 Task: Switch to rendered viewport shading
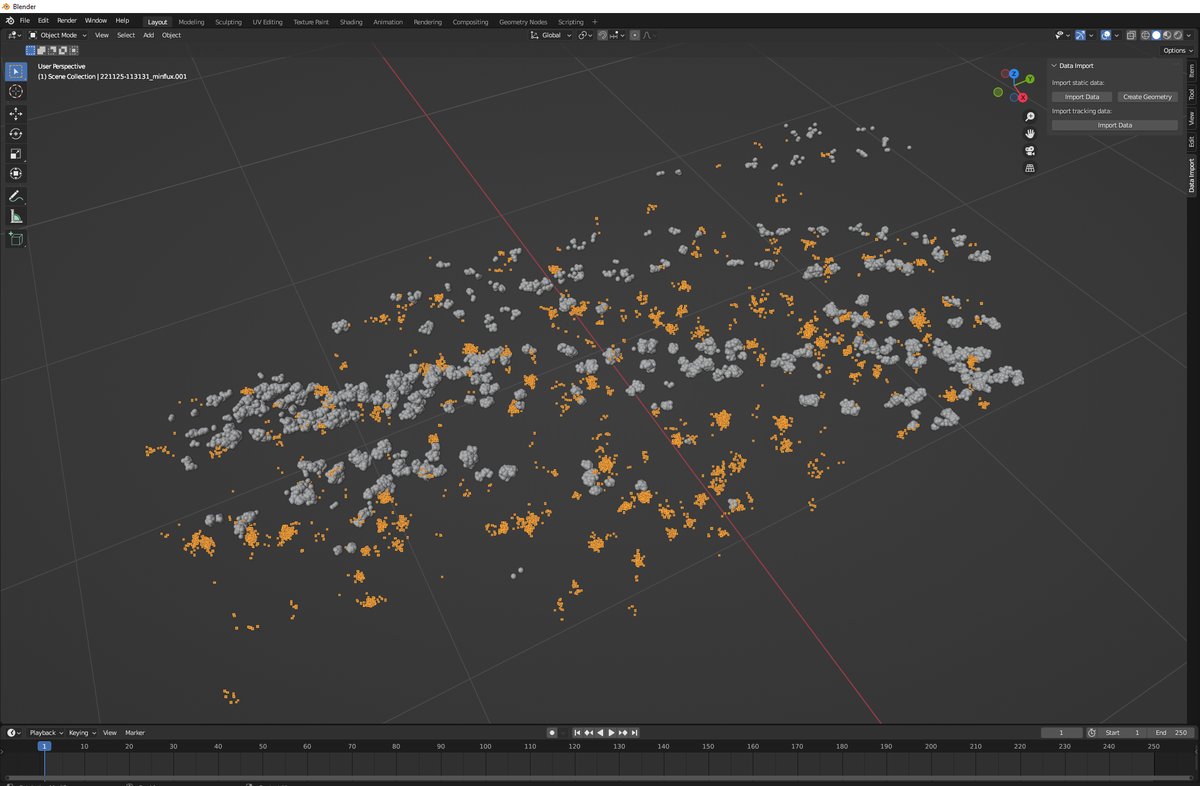[1178, 35]
